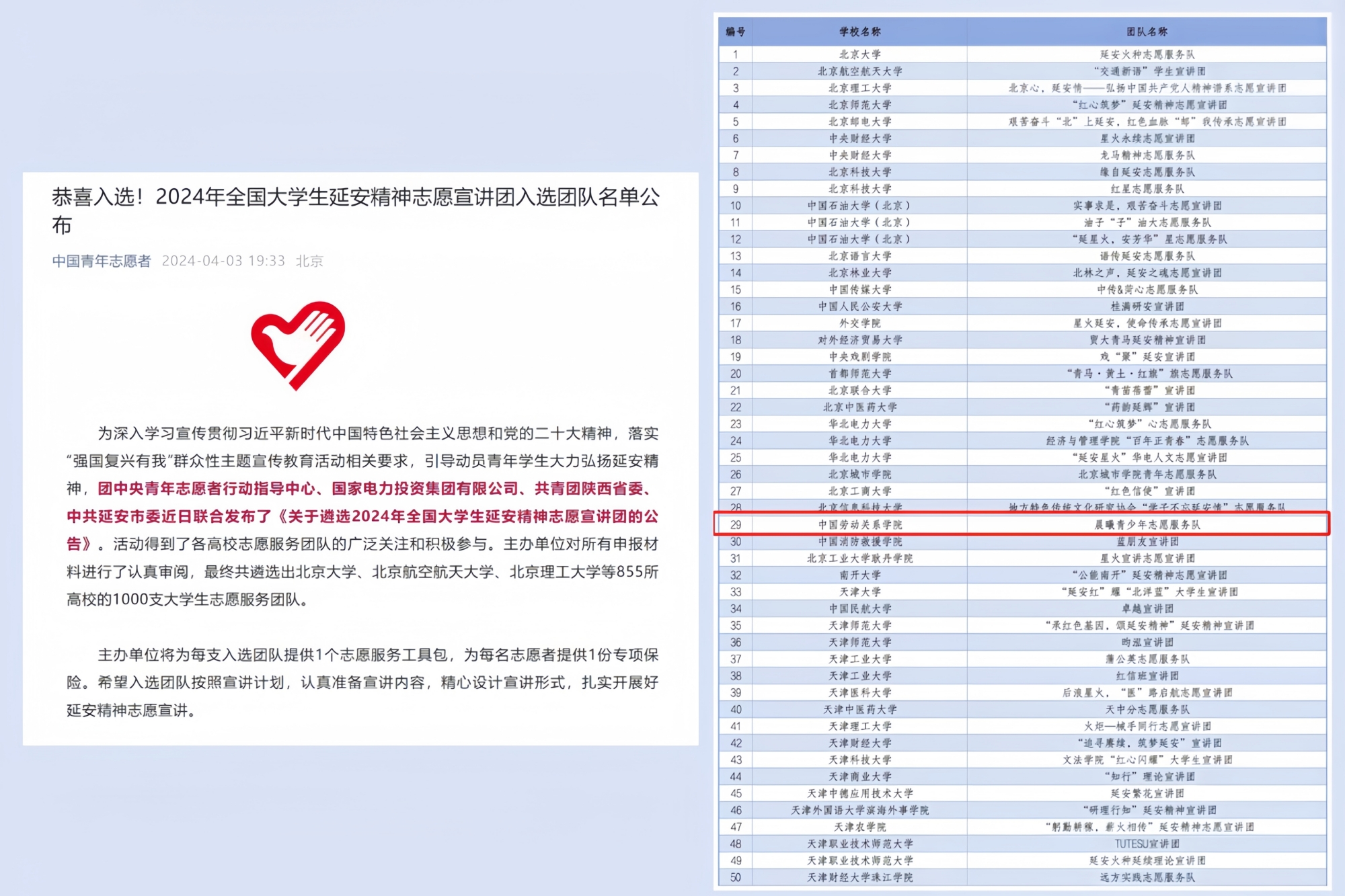
Task: Select the 外交学院 school cell
Action: tap(859, 323)
